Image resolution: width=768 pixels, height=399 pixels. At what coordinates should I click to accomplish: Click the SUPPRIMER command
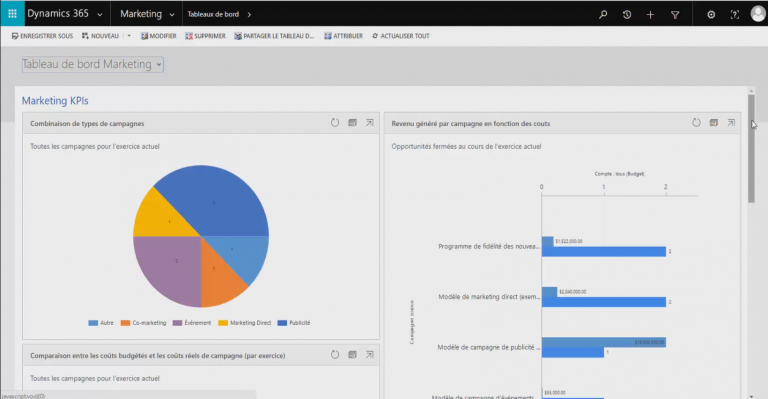(205, 36)
